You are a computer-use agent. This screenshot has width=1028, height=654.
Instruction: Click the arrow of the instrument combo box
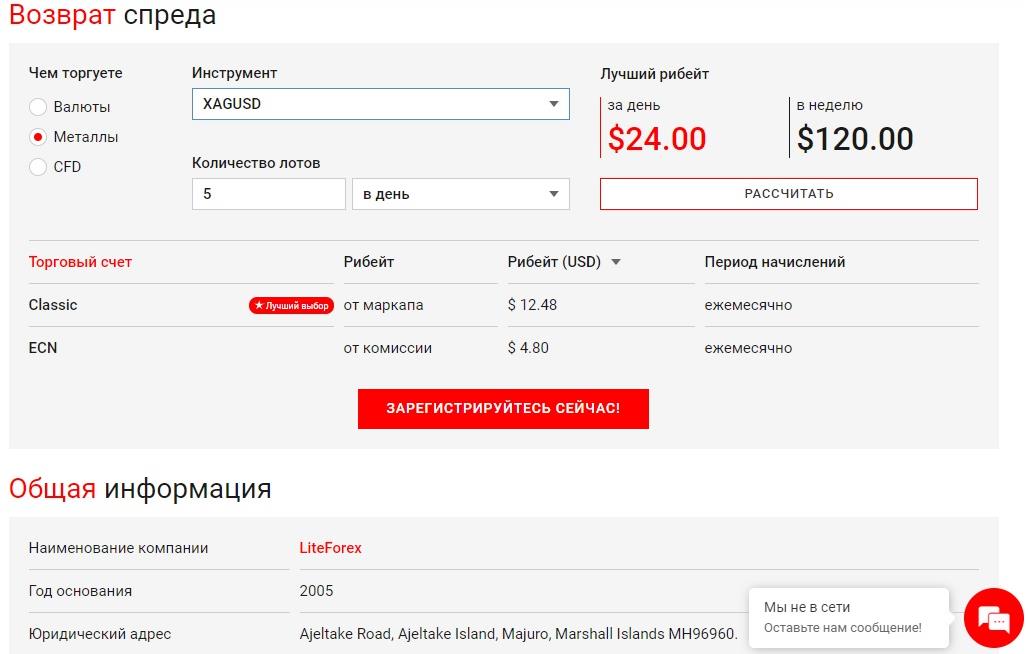tap(554, 104)
